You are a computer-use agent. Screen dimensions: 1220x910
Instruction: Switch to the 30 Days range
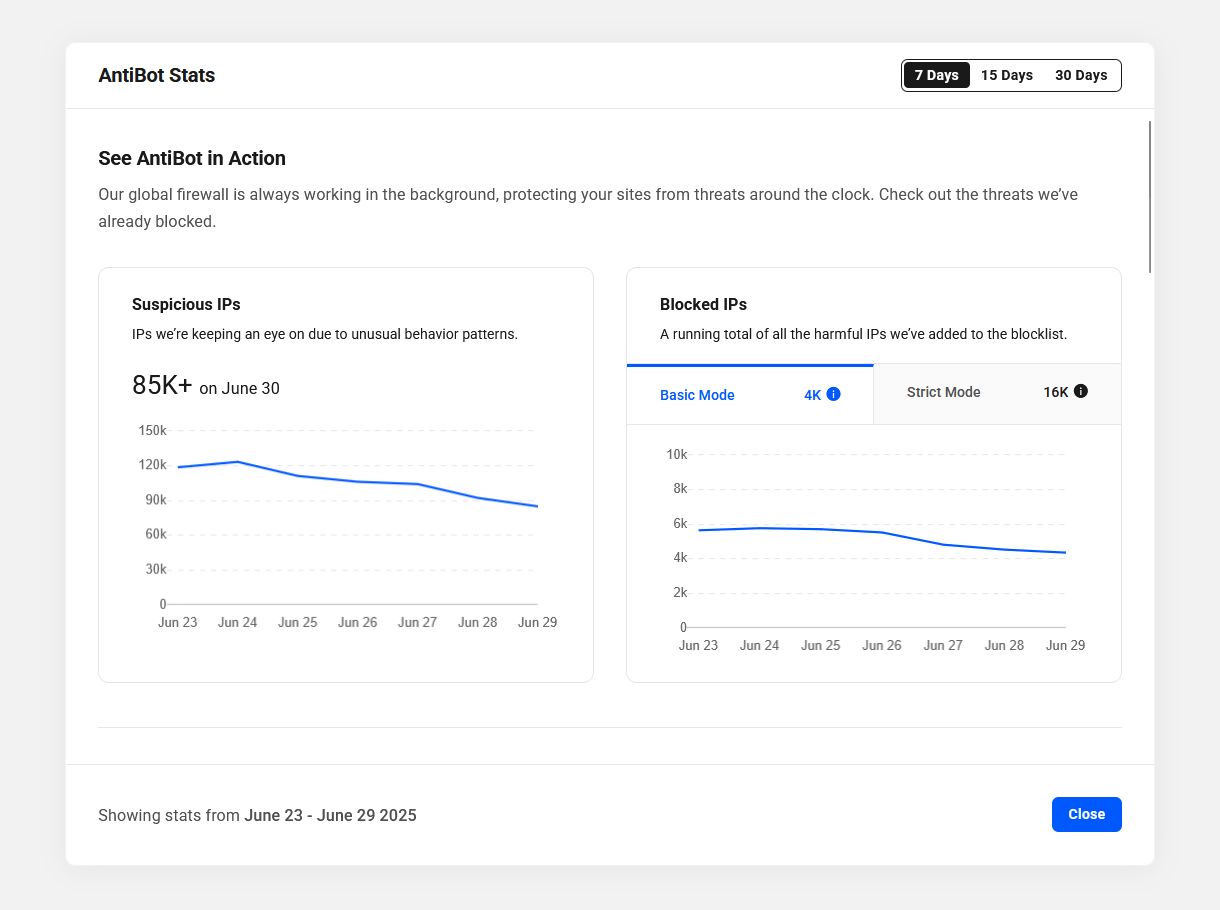pyautogui.click(x=1081, y=75)
